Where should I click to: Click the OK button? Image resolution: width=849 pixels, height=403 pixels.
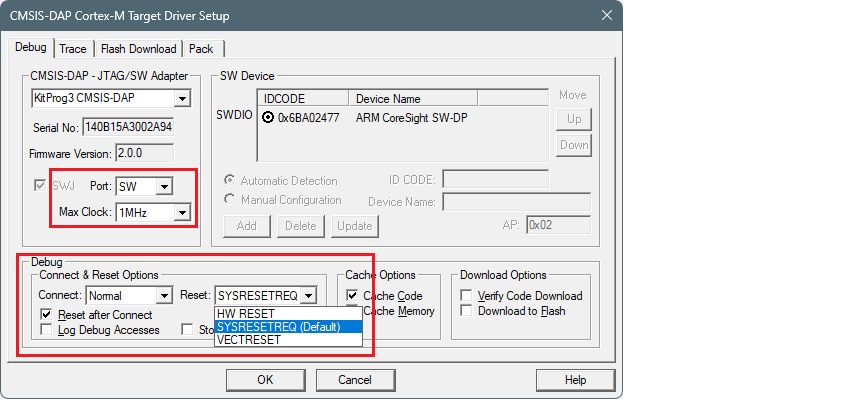coord(265,380)
